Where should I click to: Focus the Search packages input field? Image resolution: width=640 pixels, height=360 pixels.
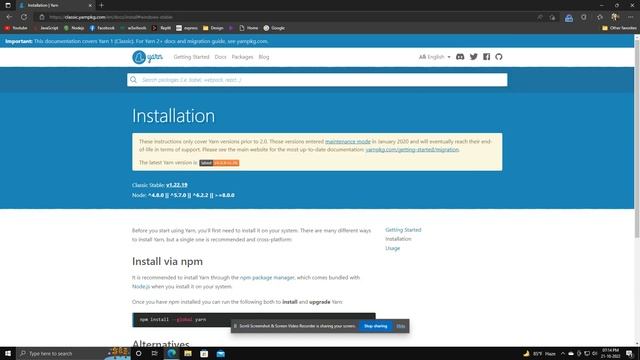click(x=317, y=80)
